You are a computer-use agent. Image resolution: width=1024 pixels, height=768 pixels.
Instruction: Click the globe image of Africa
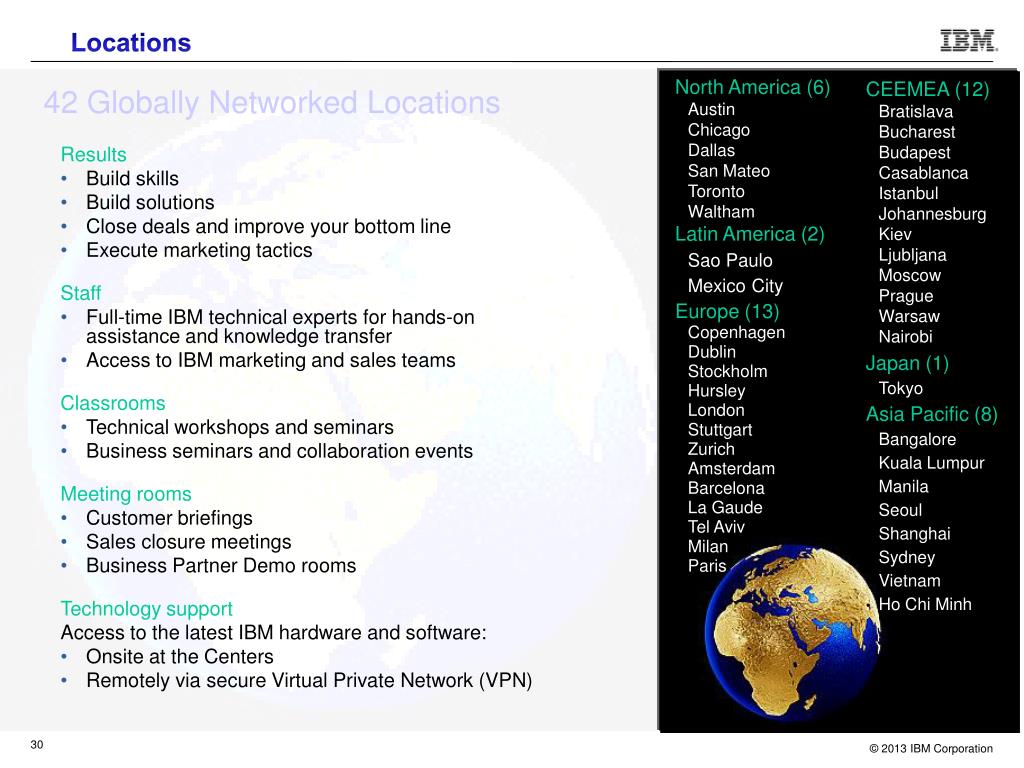[792, 632]
